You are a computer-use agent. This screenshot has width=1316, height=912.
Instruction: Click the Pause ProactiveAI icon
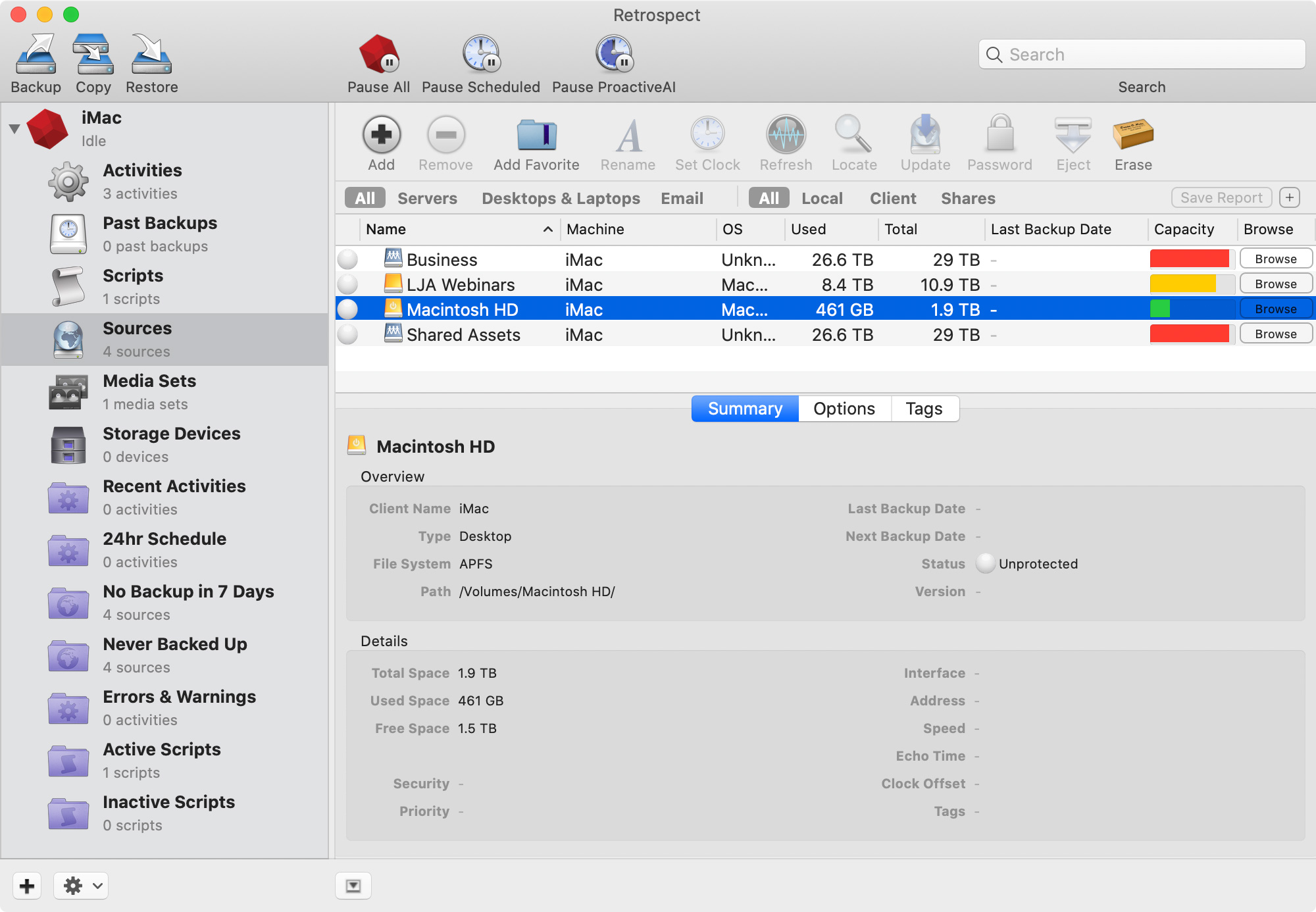pyautogui.click(x=614, y=54)
